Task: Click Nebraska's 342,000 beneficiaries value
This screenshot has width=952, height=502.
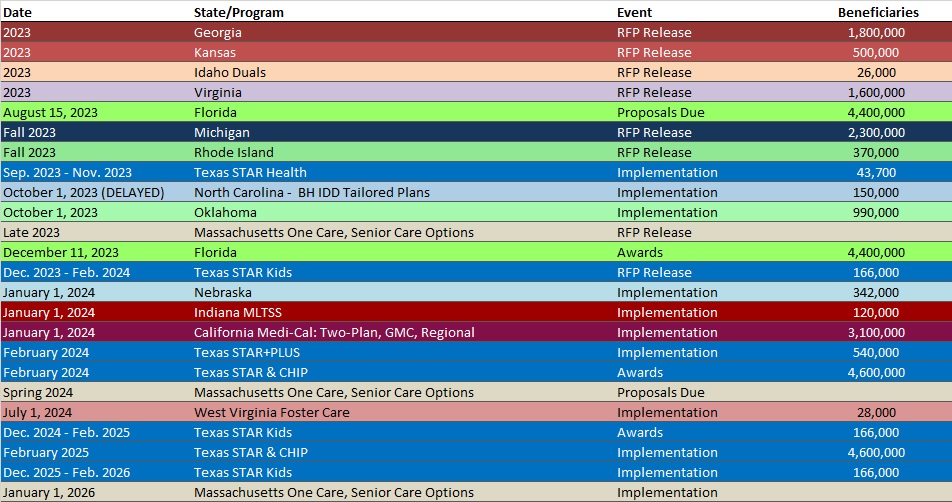Action: pyautogui.click(x=876, y=293)
